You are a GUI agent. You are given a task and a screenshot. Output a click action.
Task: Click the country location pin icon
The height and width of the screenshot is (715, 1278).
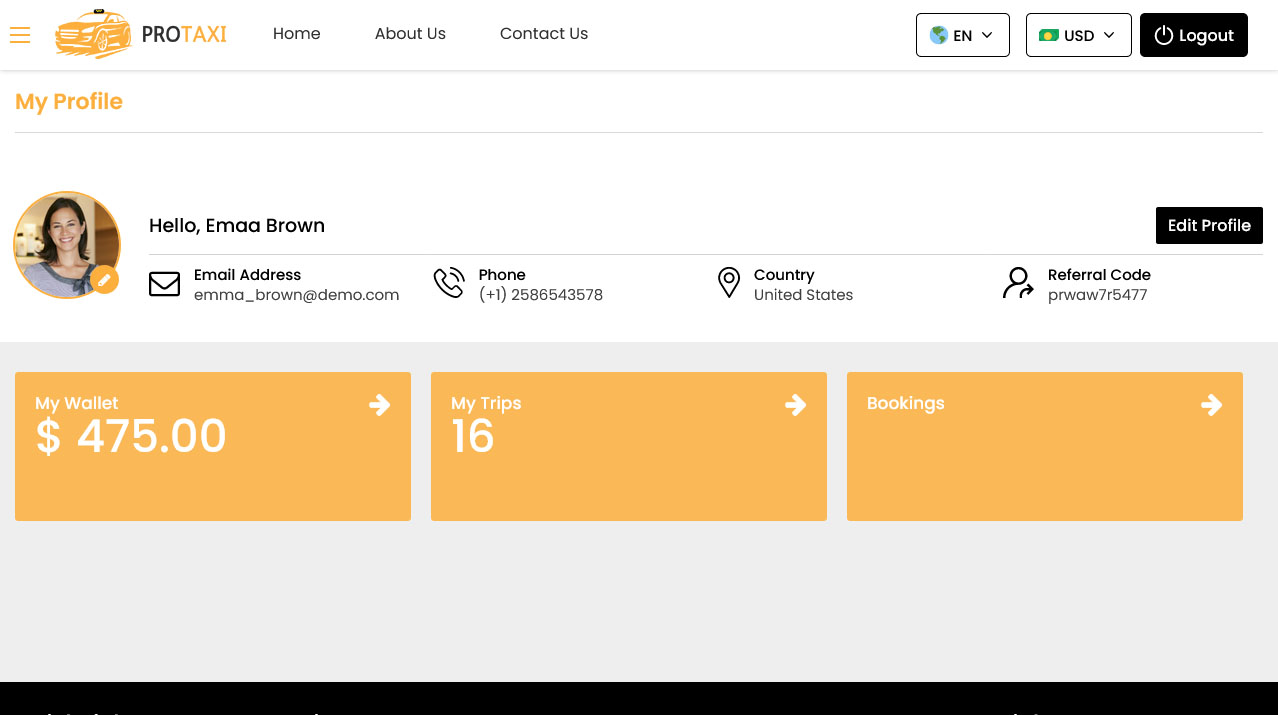click(x=729, y=283)
